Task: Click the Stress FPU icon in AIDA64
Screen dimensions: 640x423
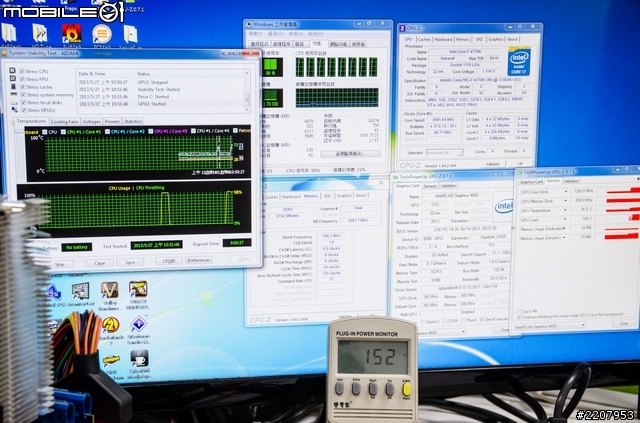Action: click(13, 78)
